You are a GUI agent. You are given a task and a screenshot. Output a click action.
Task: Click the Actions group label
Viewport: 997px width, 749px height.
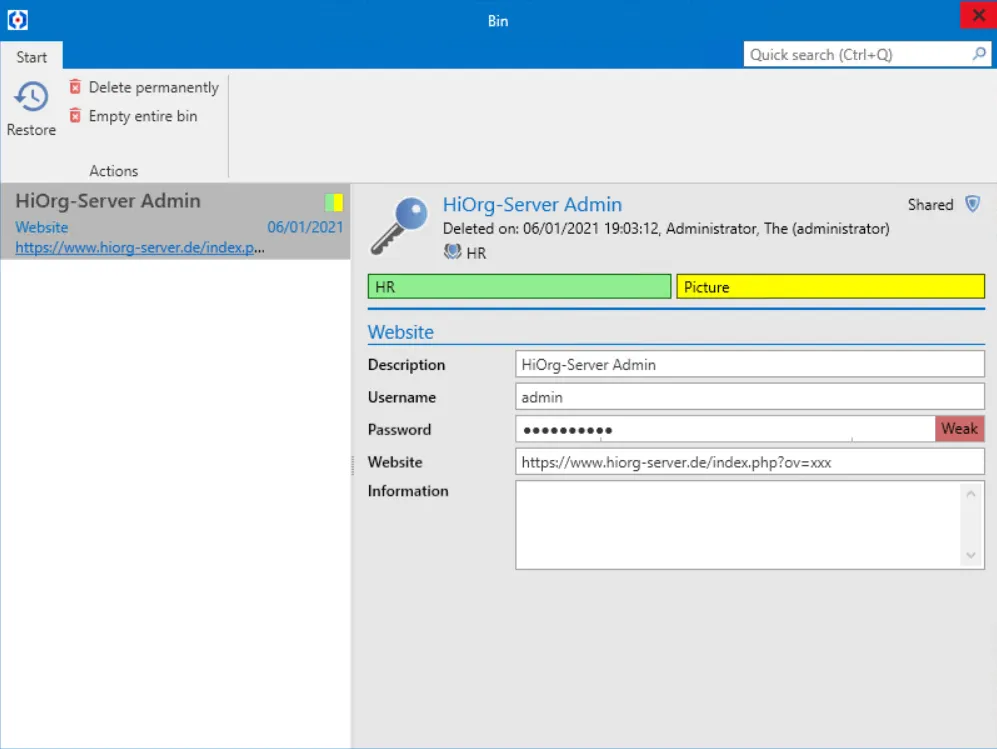coord(113,171)
